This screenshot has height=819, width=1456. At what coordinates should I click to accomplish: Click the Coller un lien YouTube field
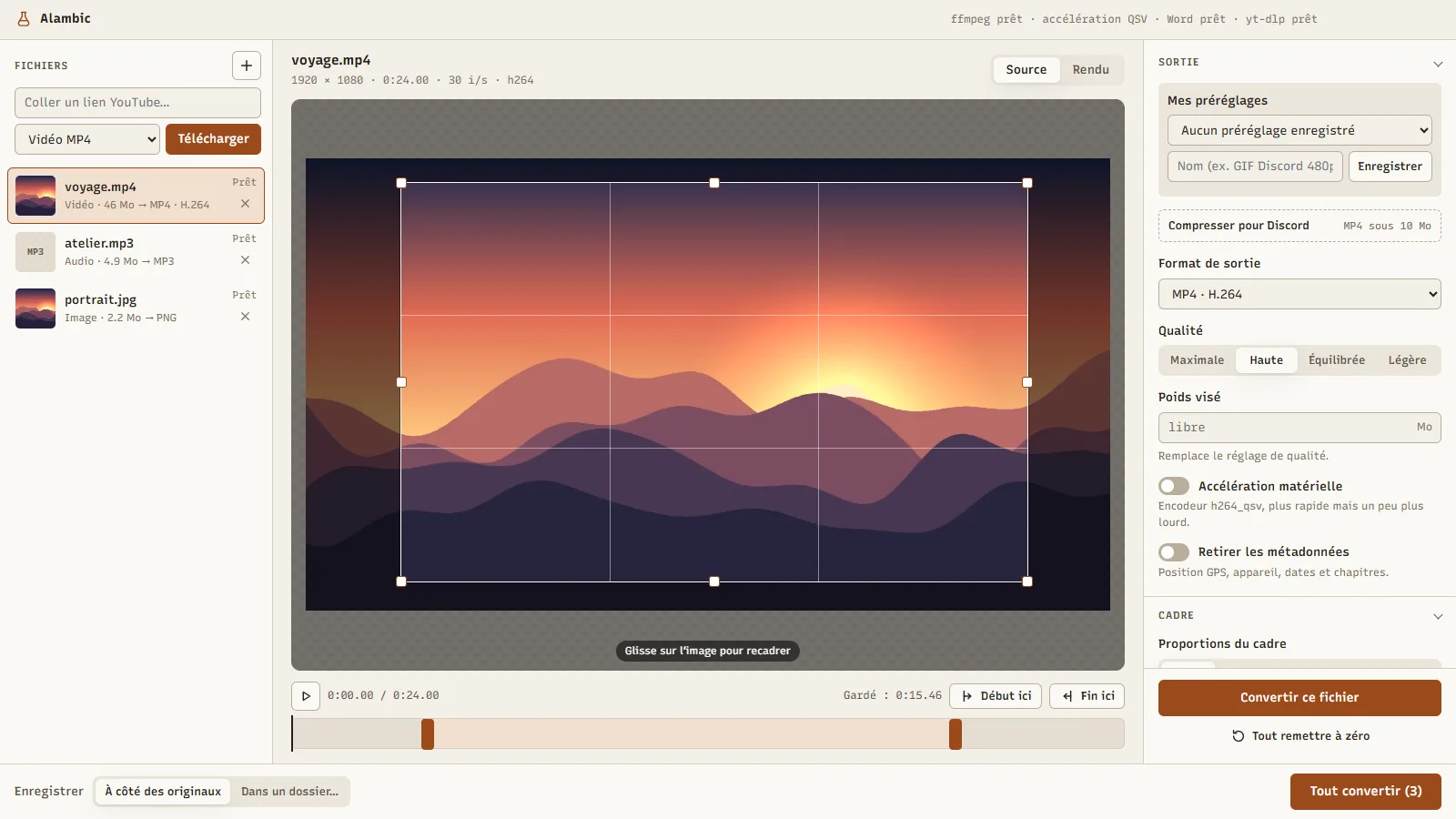click(137, 103)
